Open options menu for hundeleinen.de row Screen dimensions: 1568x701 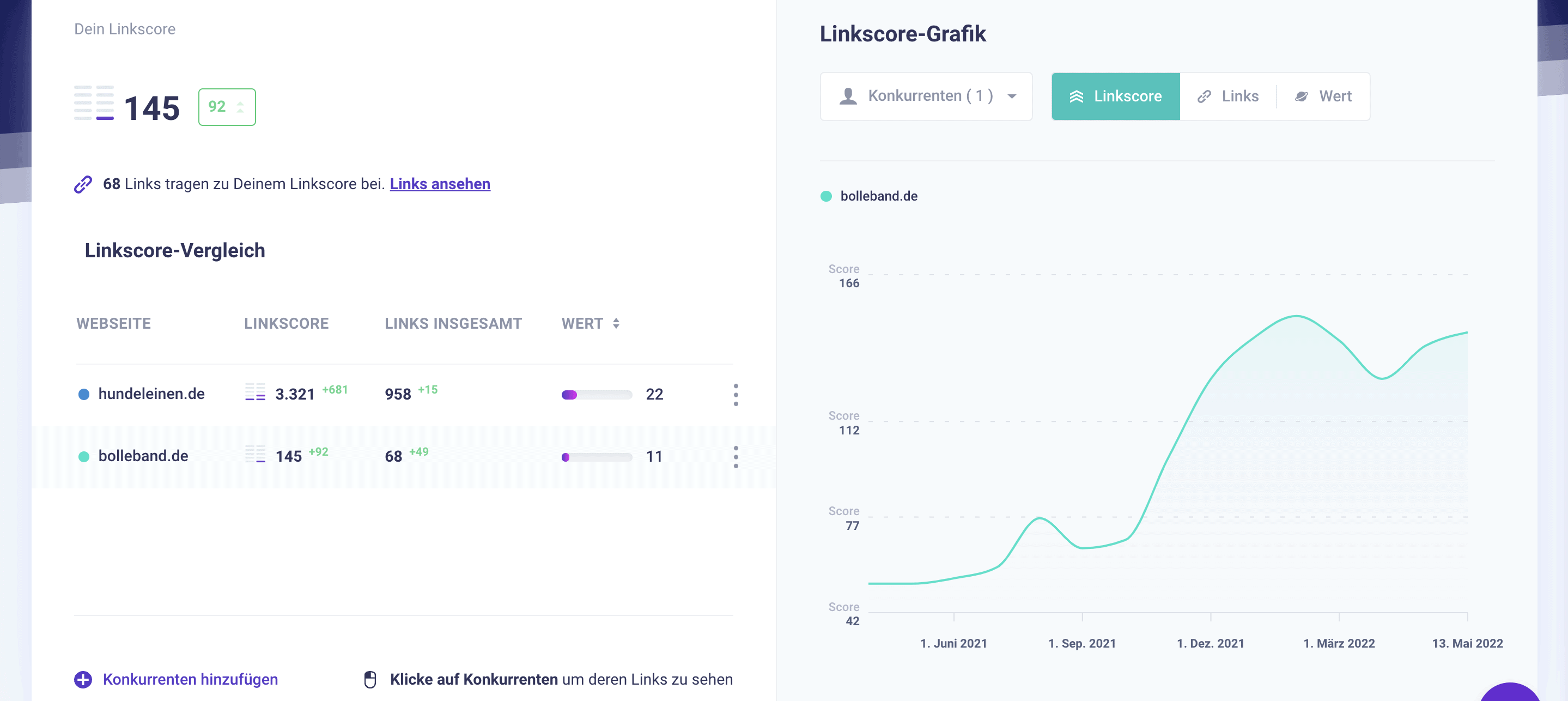pos(736,395)
